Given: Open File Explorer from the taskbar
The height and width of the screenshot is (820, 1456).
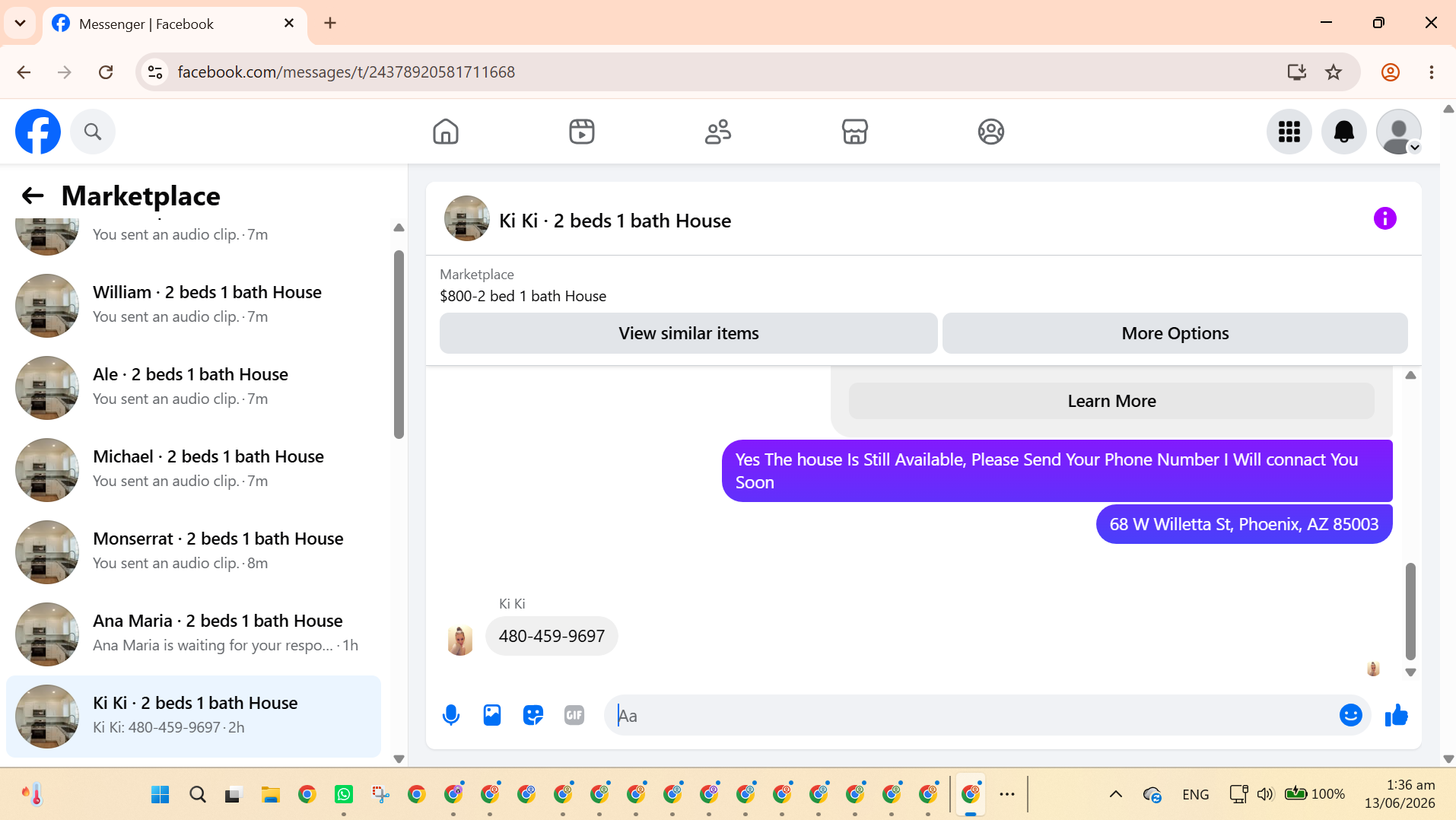Looking at the screenshot, I should (271, 794).
